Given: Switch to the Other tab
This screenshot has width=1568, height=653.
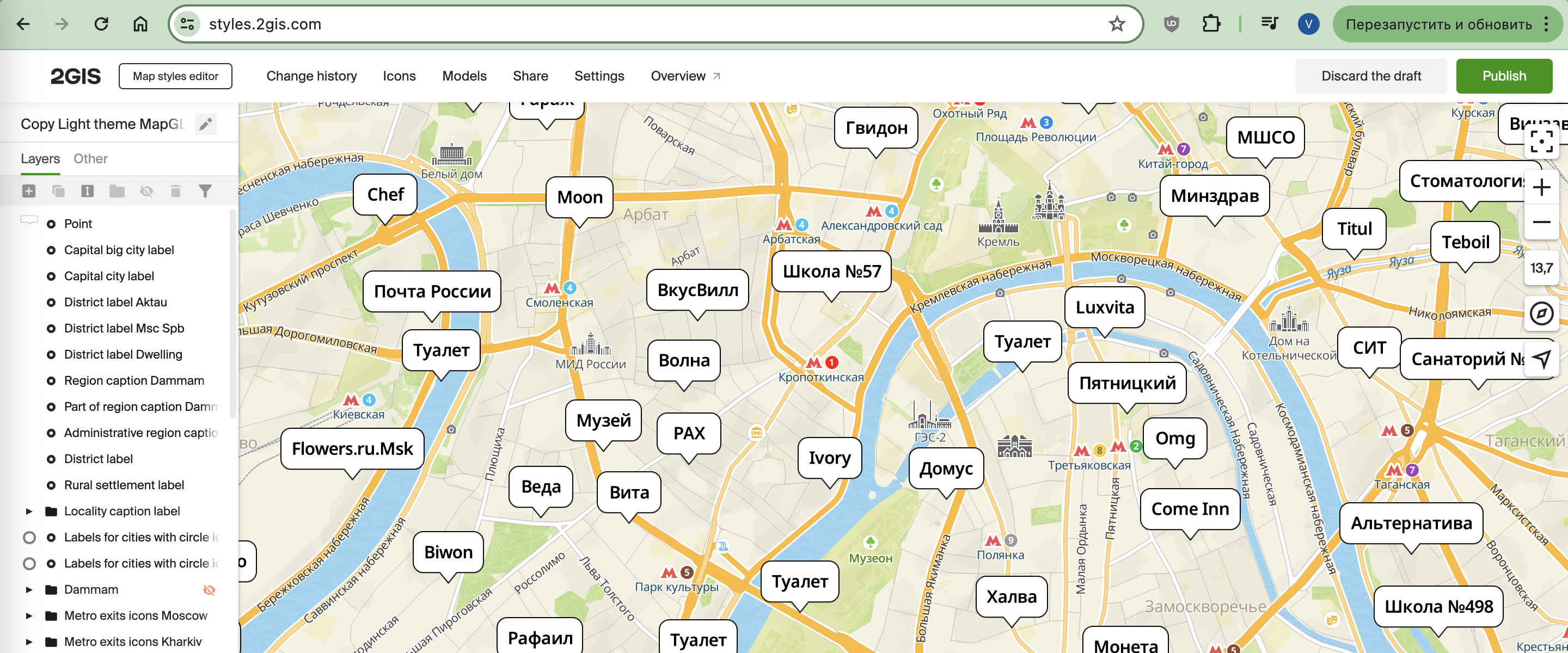Looking at the screenshot, I should click(x=90, y=159).
